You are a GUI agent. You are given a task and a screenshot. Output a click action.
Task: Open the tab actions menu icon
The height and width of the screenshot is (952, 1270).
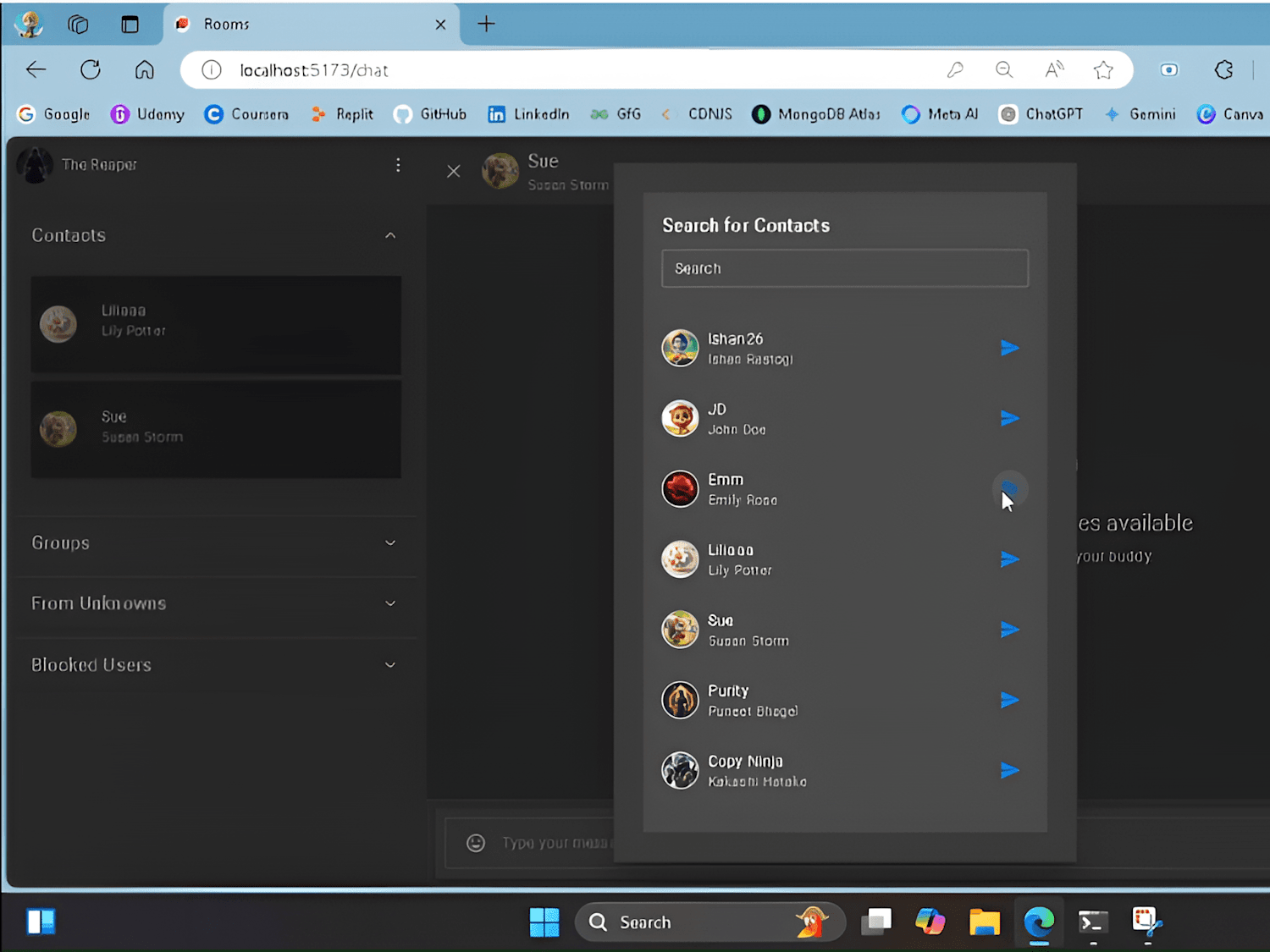pyautogui.click(x=130, y=24)
